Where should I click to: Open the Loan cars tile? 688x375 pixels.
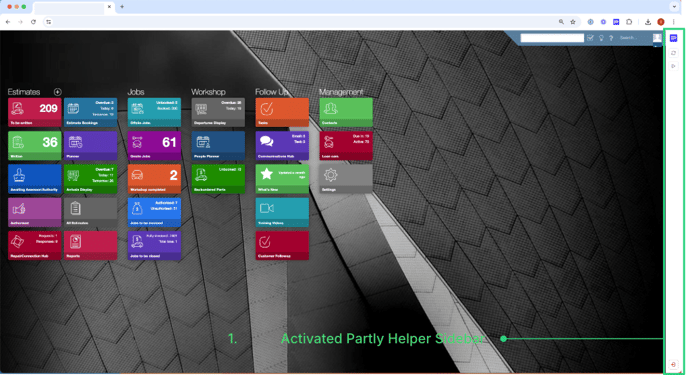pos(346,146)
